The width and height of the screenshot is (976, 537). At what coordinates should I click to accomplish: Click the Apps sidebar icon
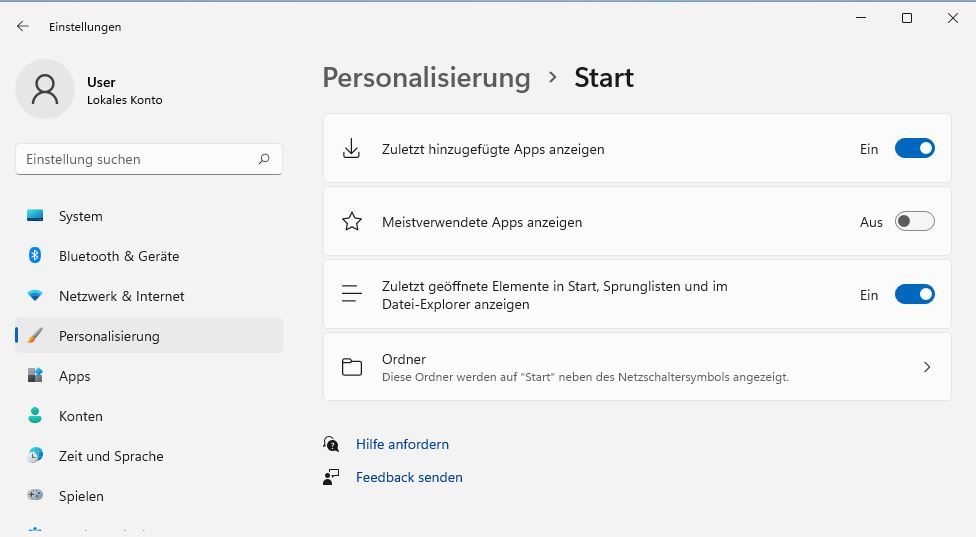(35, 376)
